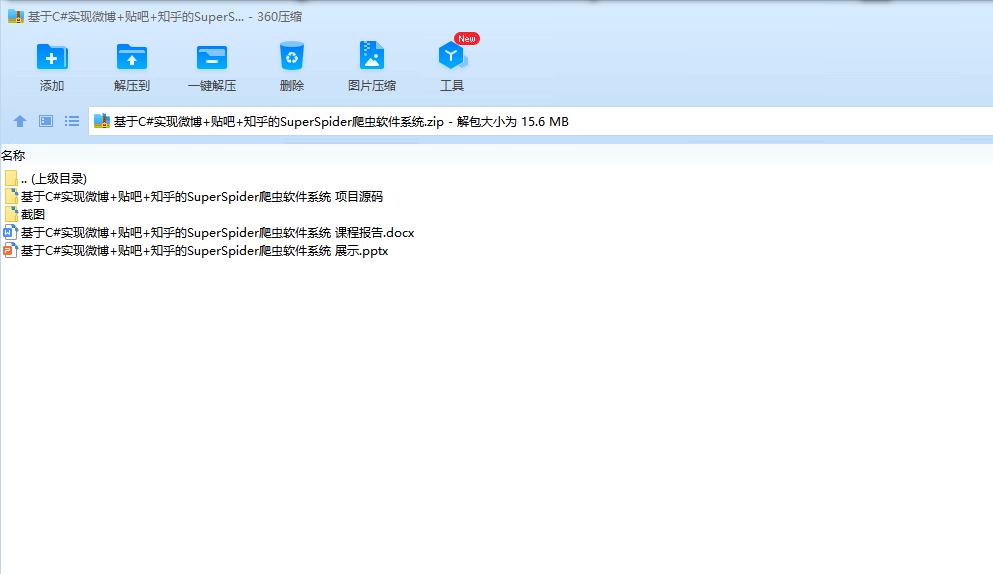993x574 pixels.
Task: Switch to the list view mode button
Action: click(72, 121)
